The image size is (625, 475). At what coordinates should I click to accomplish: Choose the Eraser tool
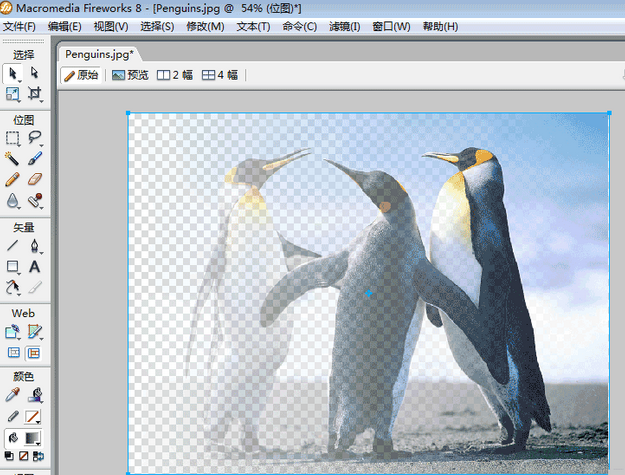[x=35, y=180]
